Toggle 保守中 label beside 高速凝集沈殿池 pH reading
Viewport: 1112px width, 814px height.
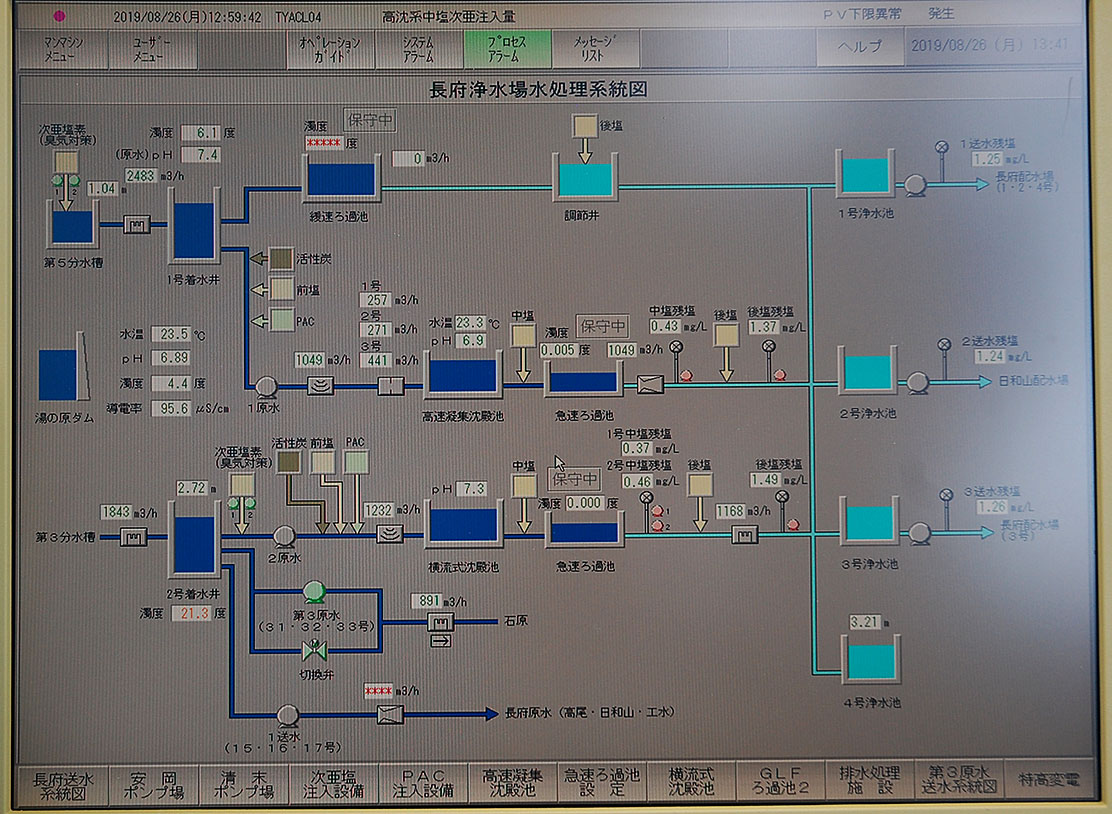(x=603, y=326)
